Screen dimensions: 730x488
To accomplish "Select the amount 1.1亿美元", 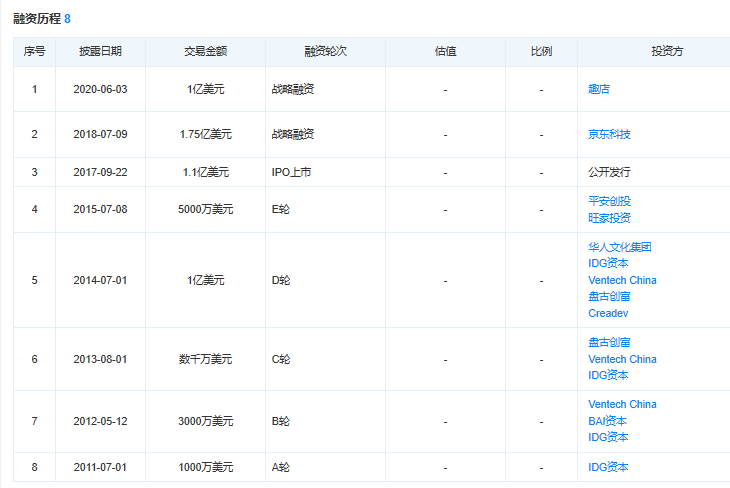I will 205,172.
